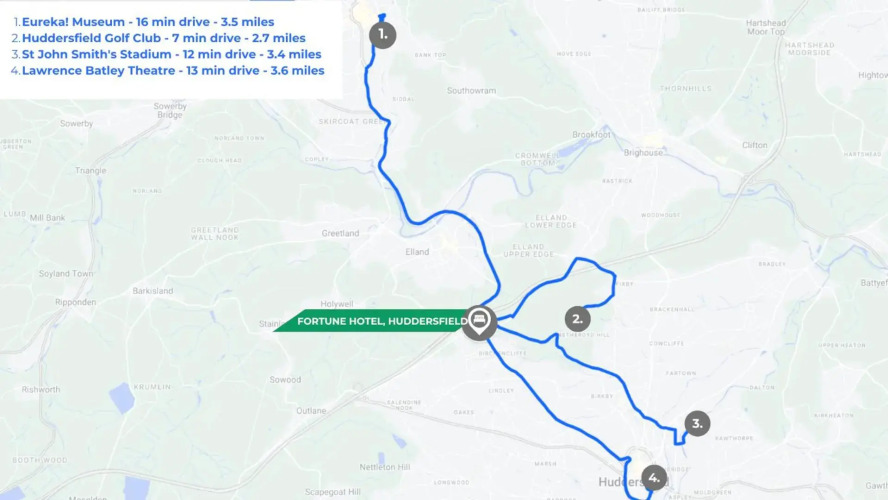Click map marker number 3

pos(697,424)
